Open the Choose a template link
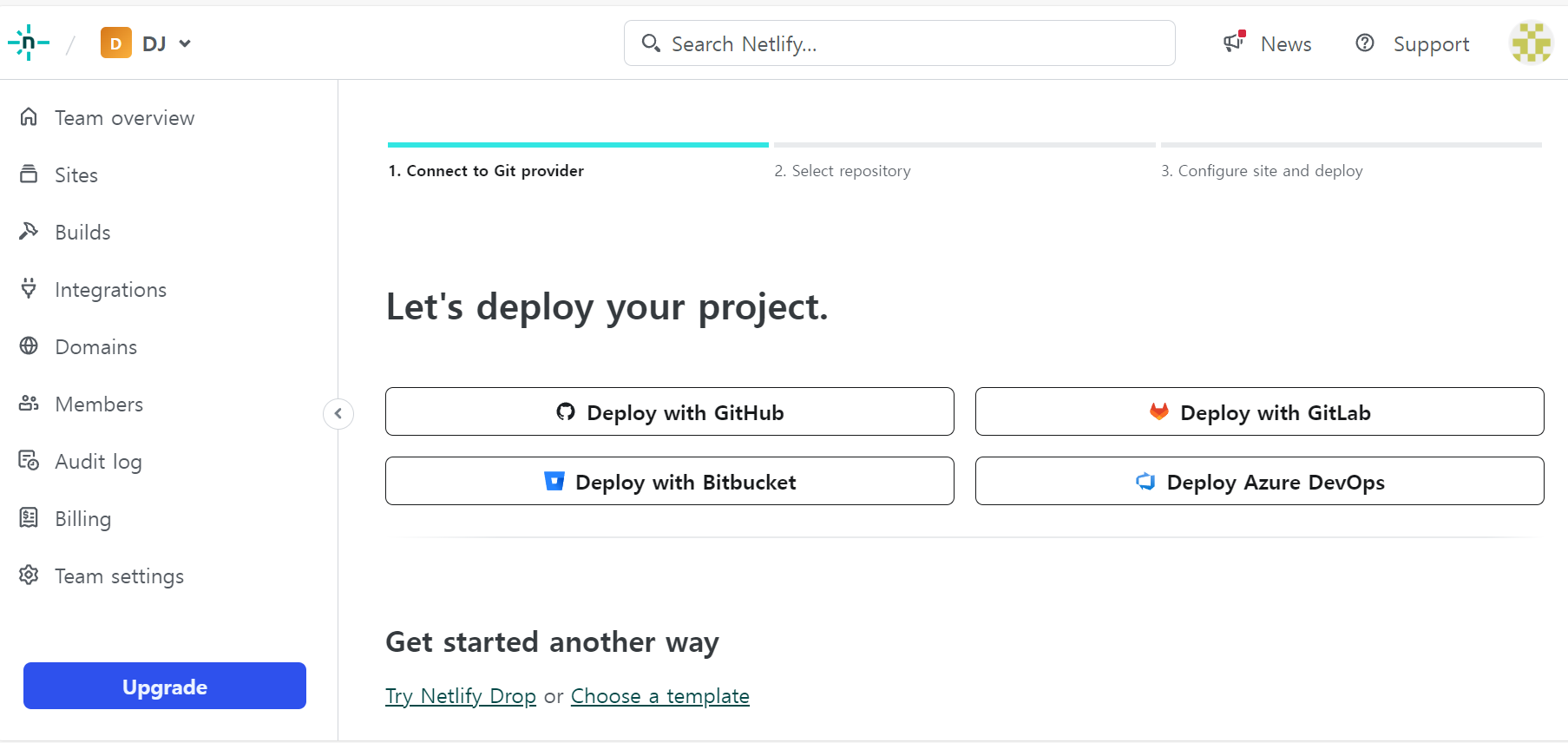Image resolution: width=1568 pixels, height=743 pixels. (x=660, y=696)
